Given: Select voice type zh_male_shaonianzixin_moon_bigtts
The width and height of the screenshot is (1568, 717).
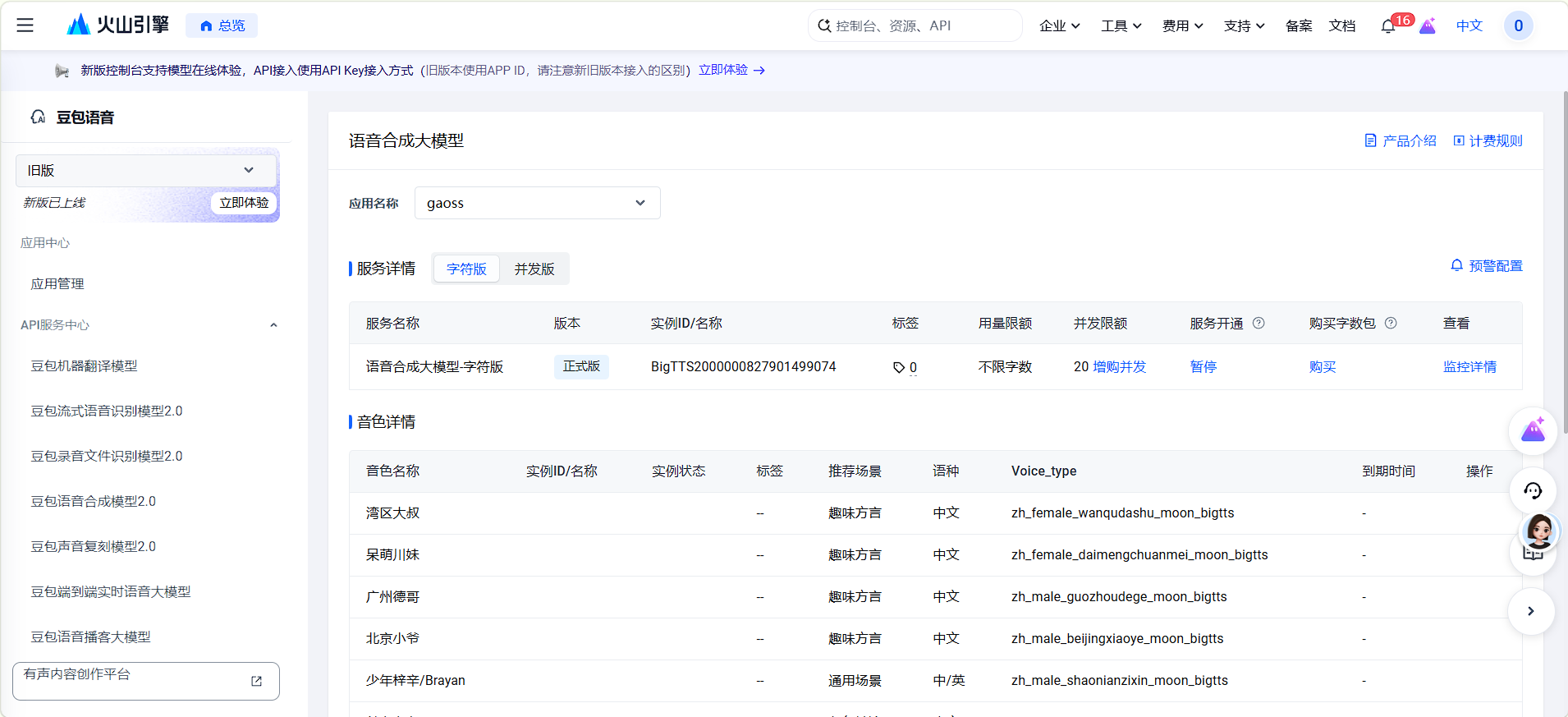Looking at the screenshot, I should (1120, 680).
